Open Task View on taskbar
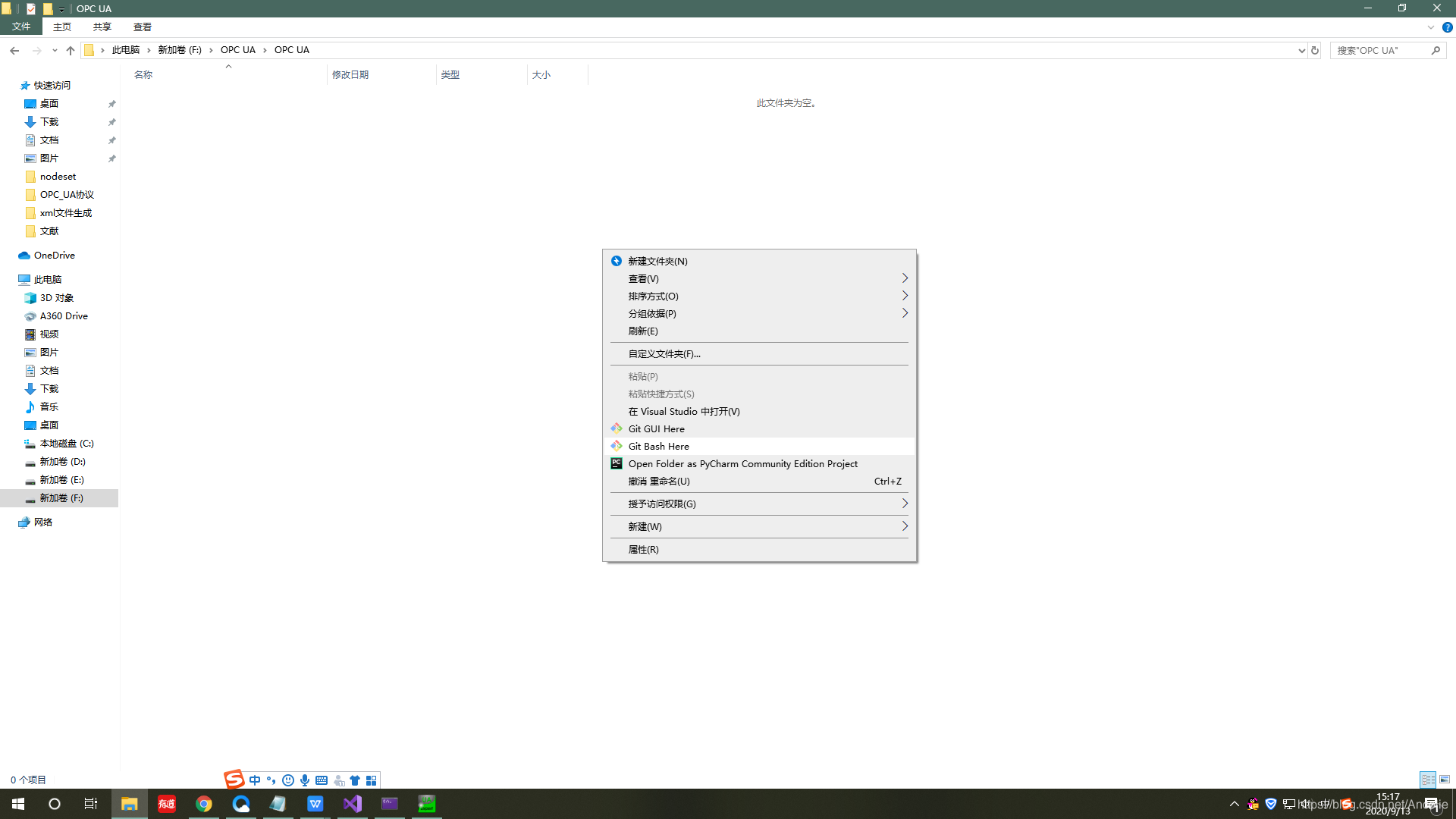 (x=91, y=804)
